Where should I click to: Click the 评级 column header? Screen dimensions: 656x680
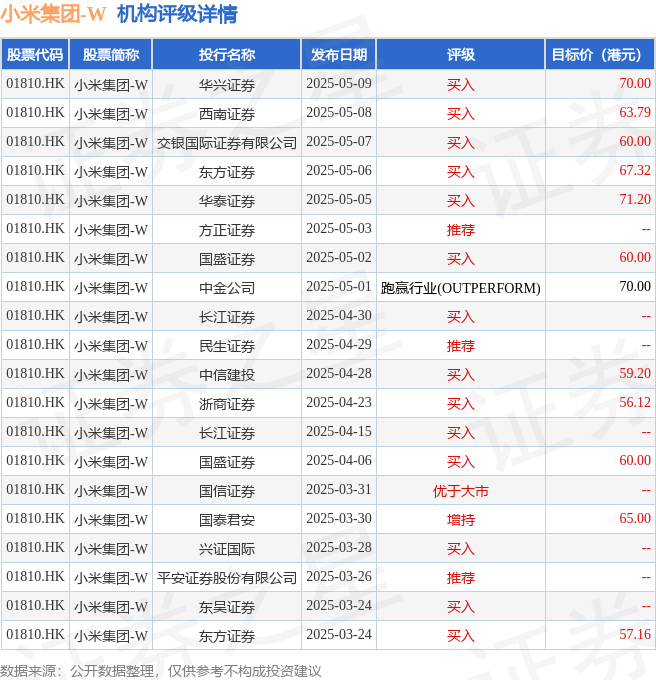point(460,54)
